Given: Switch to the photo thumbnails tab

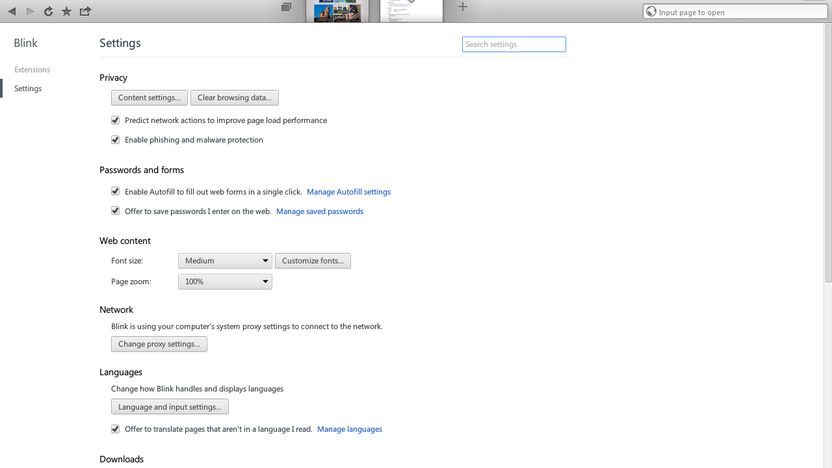Looking at the screenshot, I should [x=337, y=11].
